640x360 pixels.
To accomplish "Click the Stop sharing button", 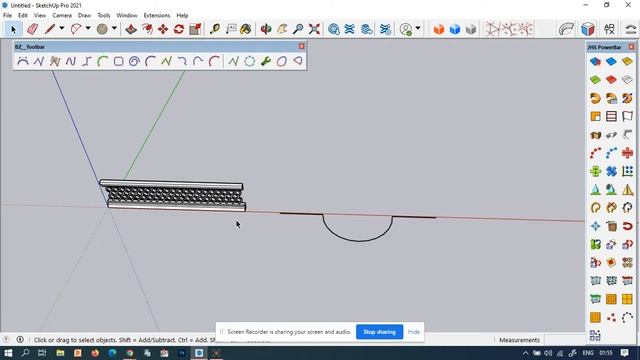I will [380, 332].
